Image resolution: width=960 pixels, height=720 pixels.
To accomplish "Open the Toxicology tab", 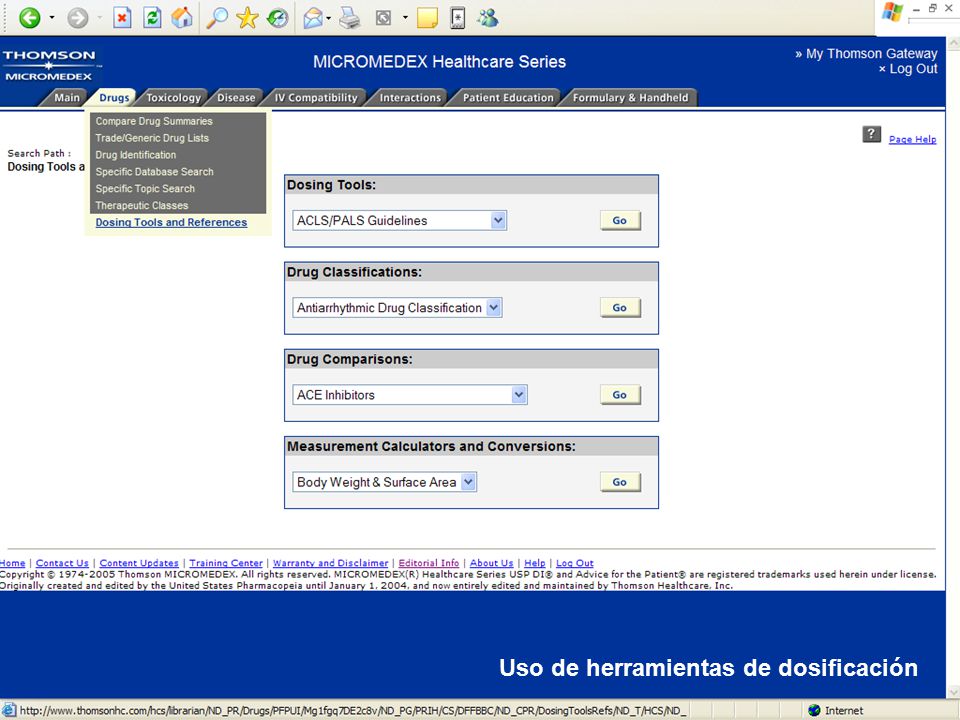I will click(x=173, y=98).
